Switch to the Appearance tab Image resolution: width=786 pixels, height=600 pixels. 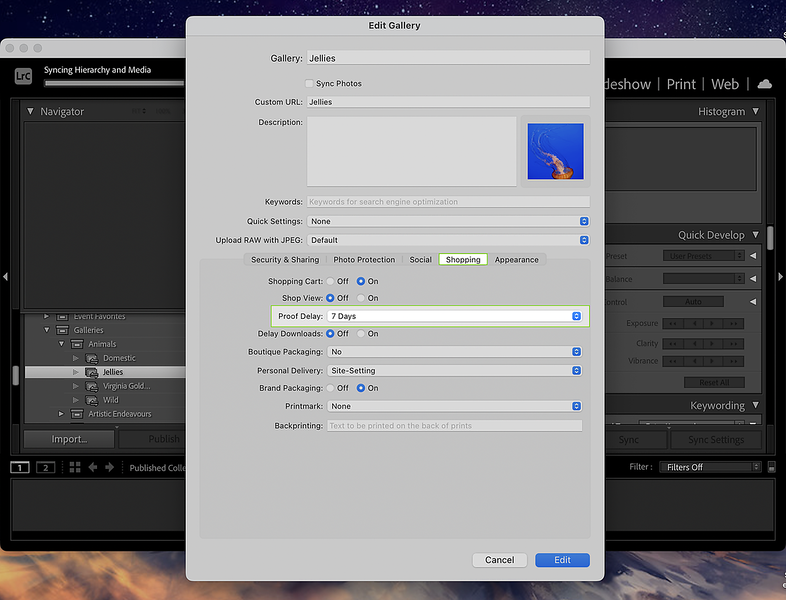516,260
